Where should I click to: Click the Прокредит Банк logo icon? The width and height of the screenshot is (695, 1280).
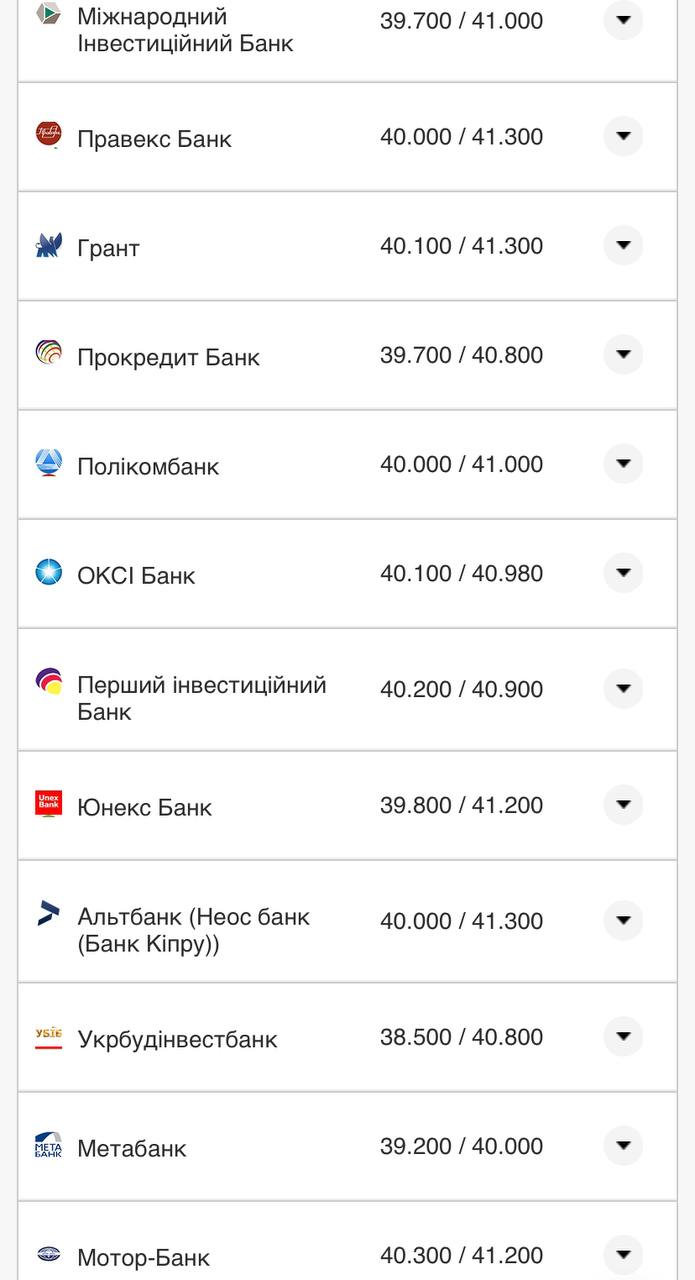[x=48, y=353]
